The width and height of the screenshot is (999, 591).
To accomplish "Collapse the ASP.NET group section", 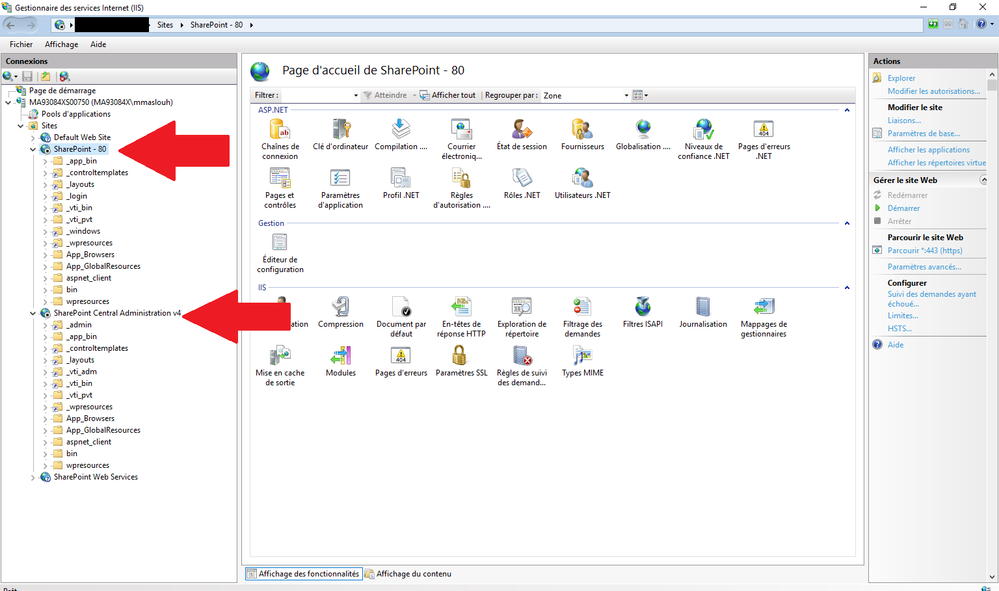I will point(847,110).
